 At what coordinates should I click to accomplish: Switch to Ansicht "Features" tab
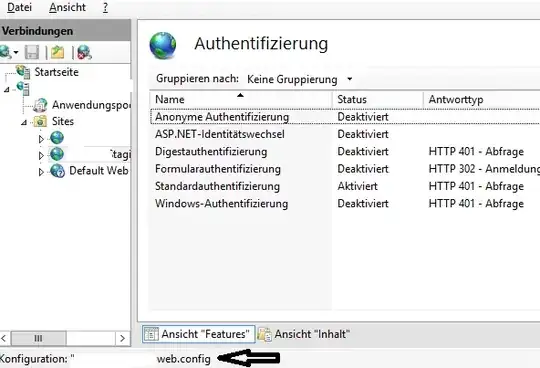[198, 334]
